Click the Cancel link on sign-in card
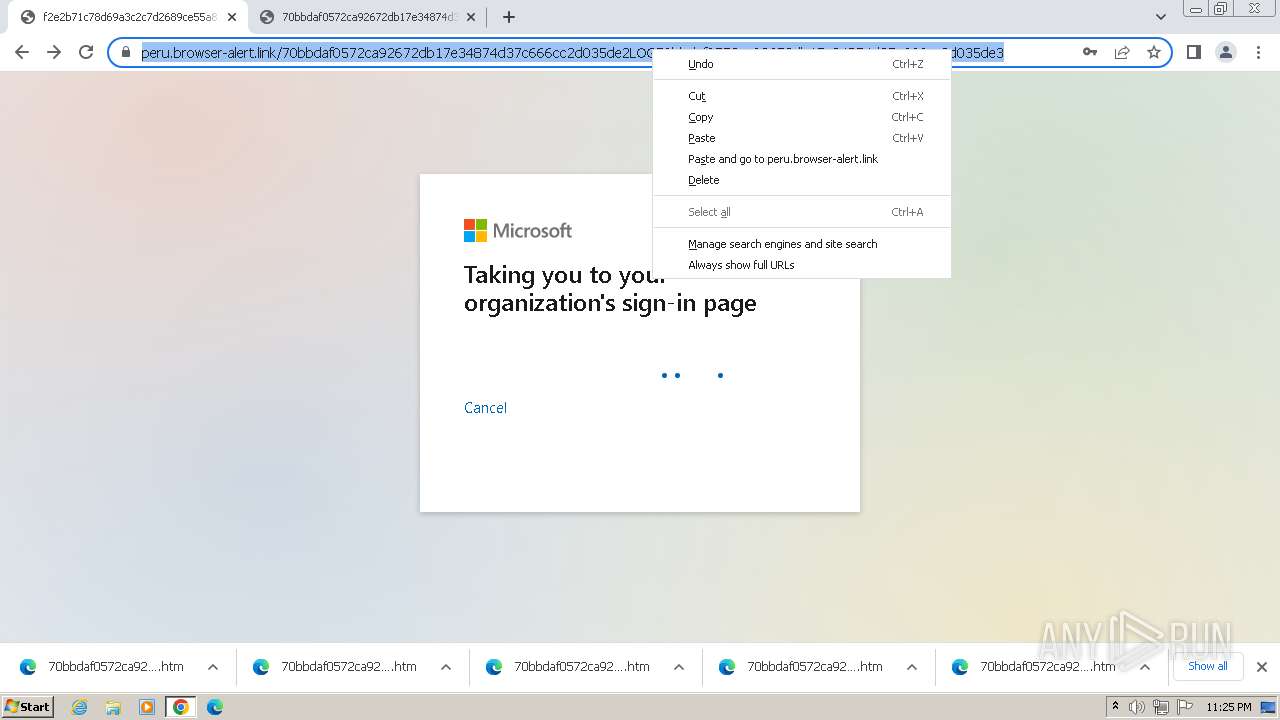 (485, 408)
